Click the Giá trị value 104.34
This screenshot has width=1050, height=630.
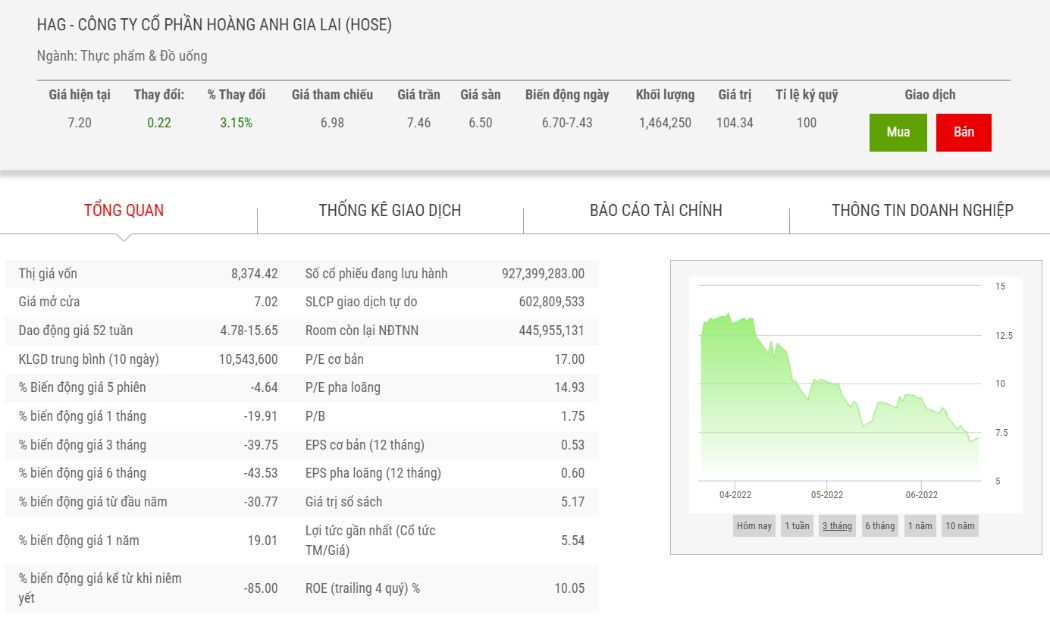[735, 123]
